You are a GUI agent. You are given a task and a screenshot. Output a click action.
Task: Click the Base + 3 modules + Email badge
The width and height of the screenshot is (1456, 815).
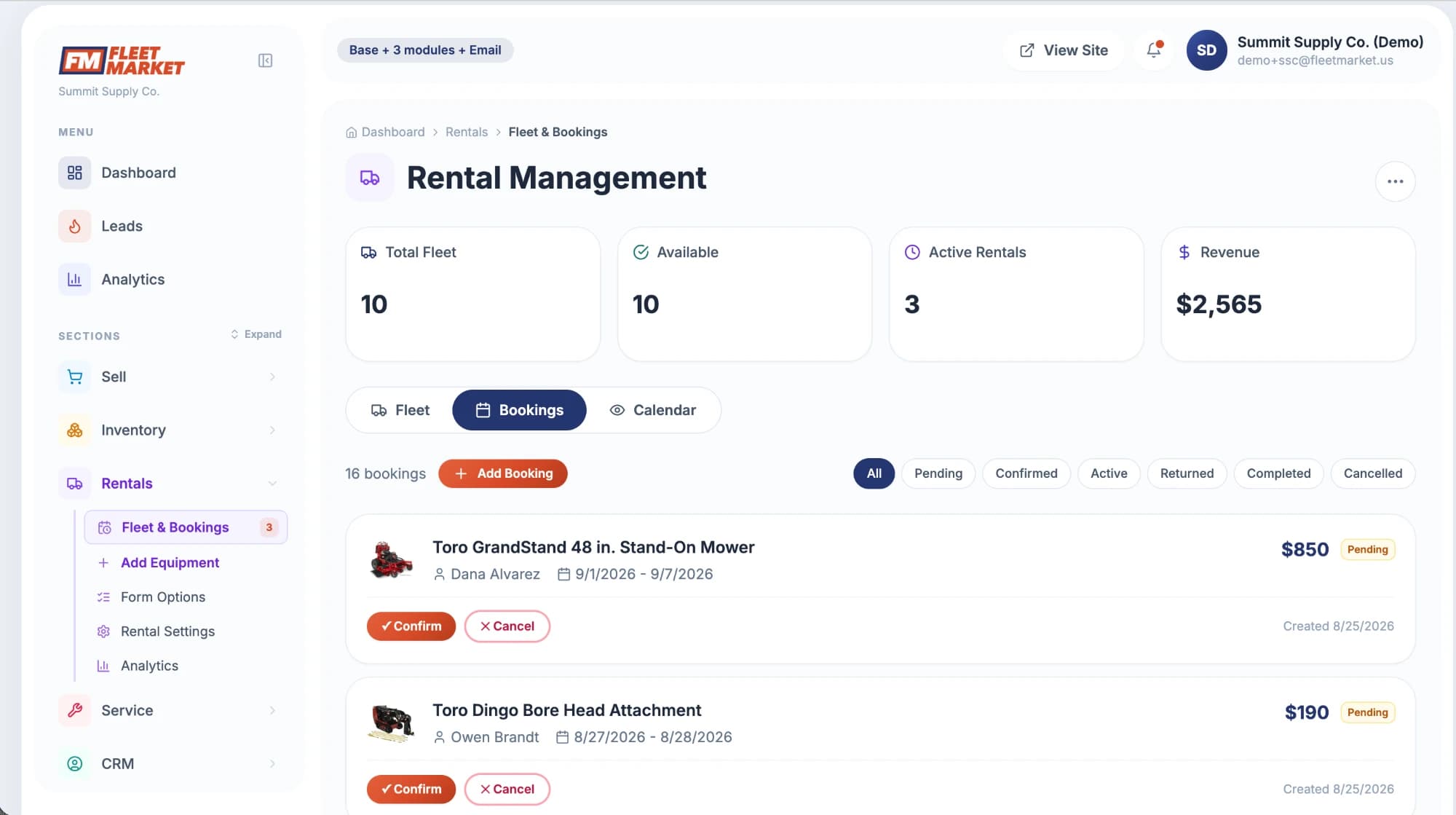click(425, 50)
